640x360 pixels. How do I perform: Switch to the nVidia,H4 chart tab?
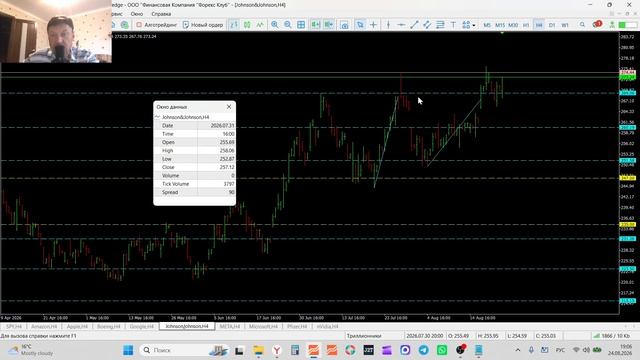click(327, 327)
